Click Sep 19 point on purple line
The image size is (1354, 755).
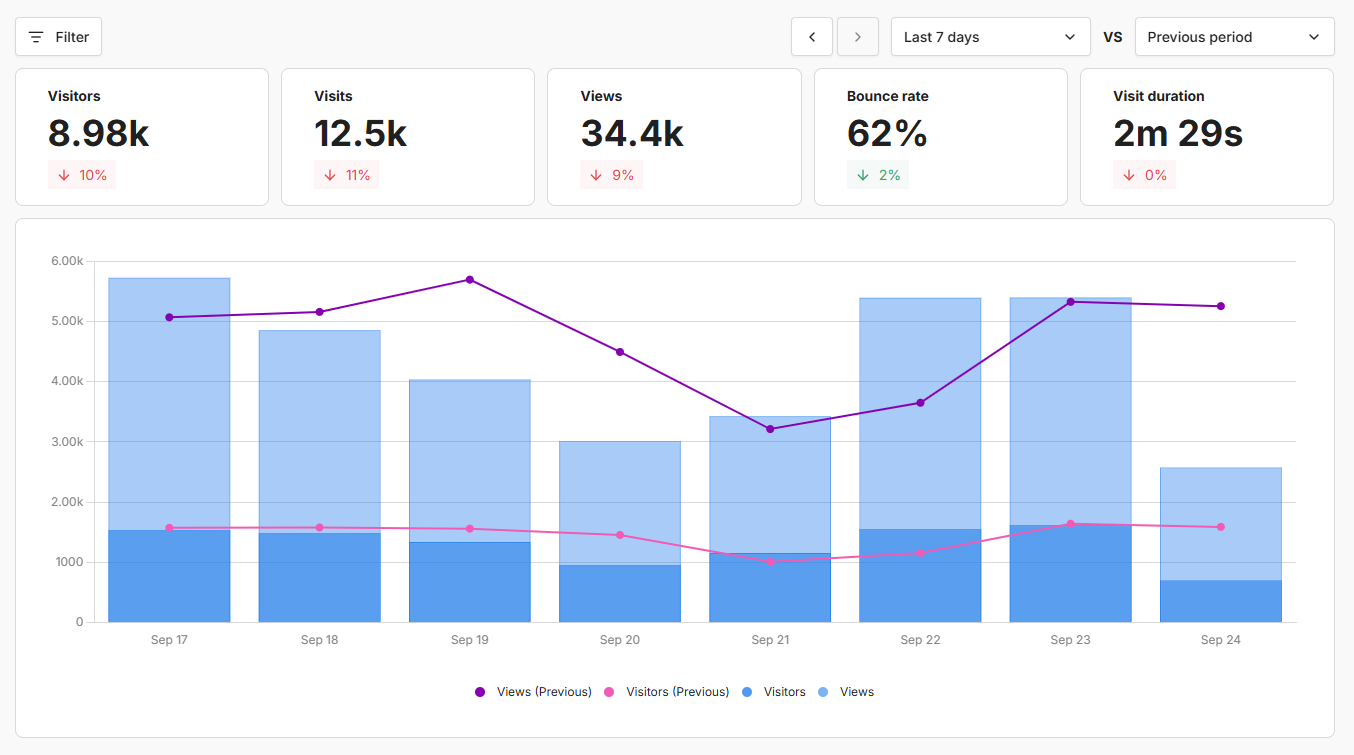tap(470, 280)
